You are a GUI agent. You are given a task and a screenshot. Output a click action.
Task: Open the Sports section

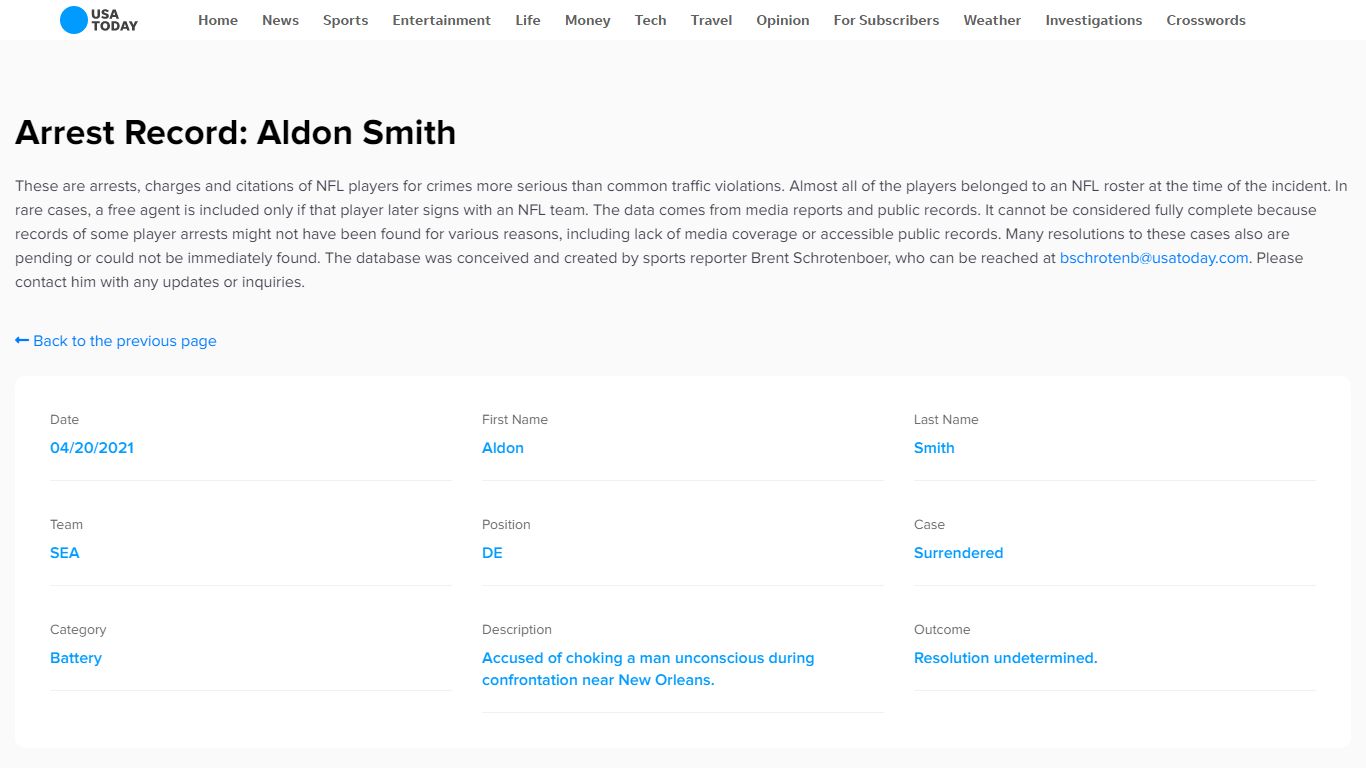tap(345, 20)
